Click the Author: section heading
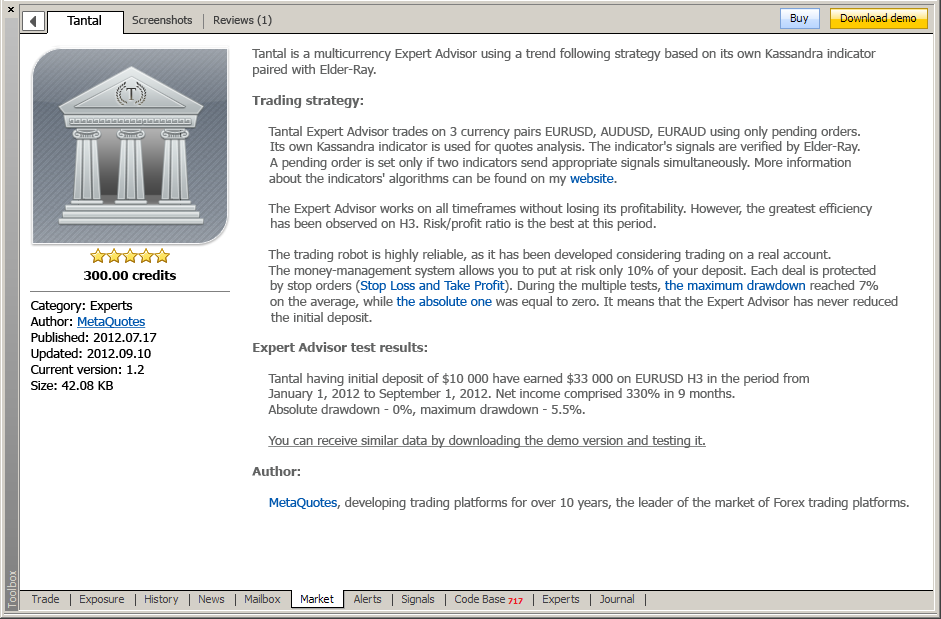941x619 pixels. click(277, 471)
